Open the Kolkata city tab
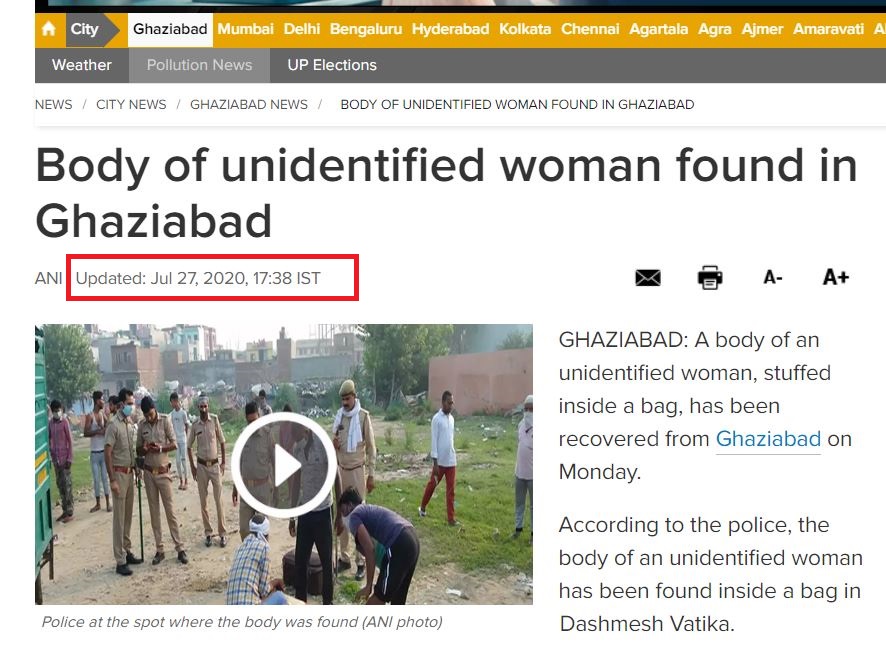 point(525,29)
